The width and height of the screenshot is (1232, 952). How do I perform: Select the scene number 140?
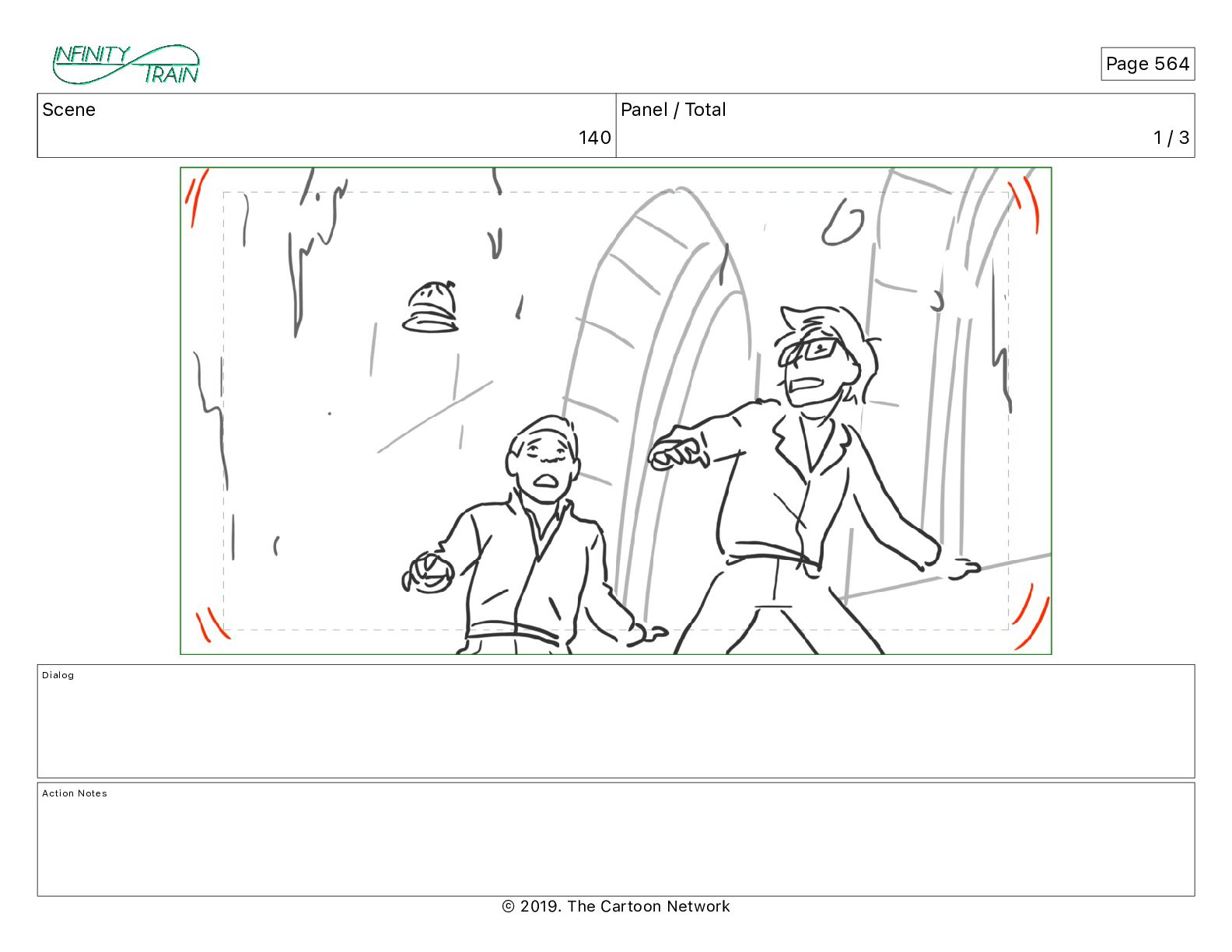(594, 138)
